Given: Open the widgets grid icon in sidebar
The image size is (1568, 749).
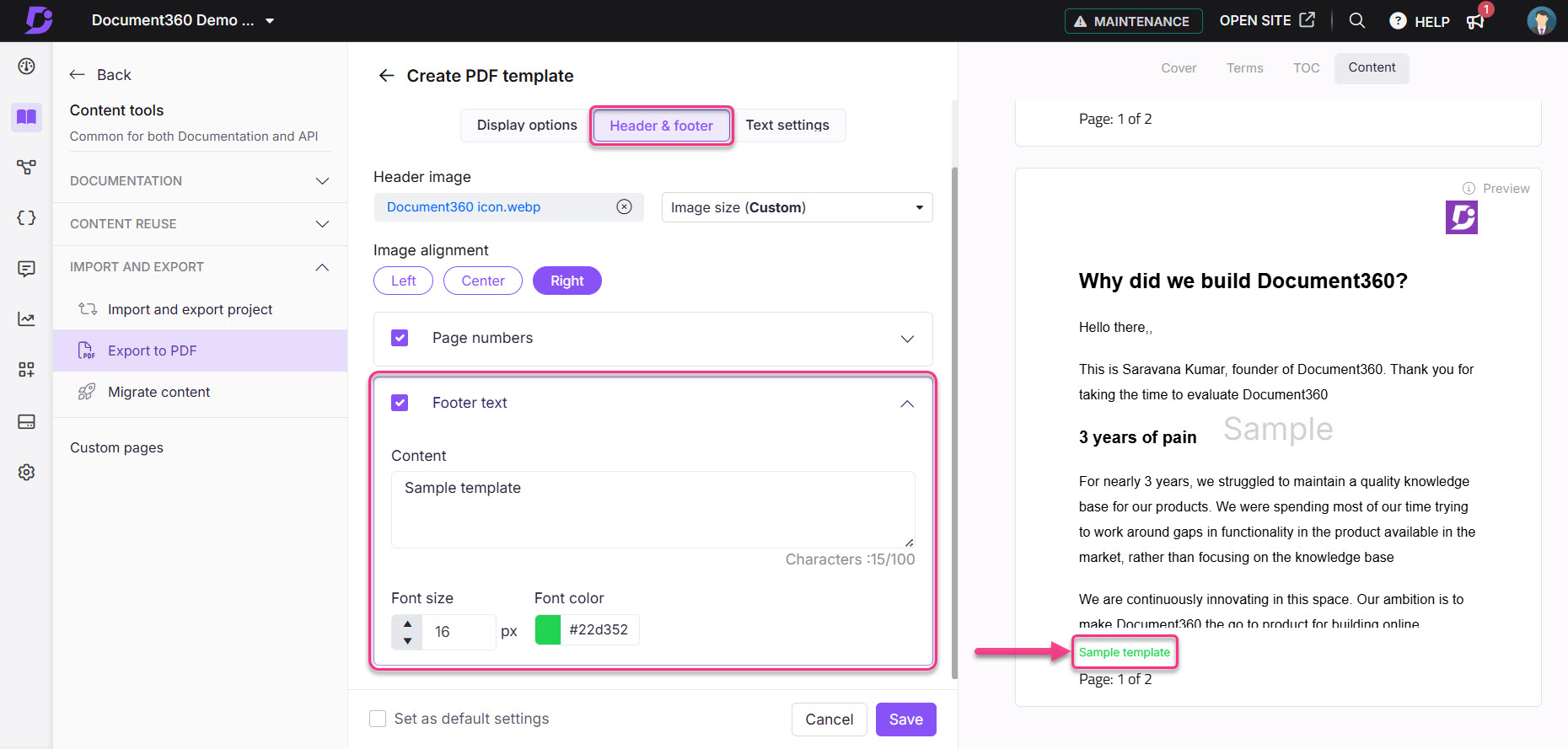Looking at the screenshot, I should click(x=27, y=370).
